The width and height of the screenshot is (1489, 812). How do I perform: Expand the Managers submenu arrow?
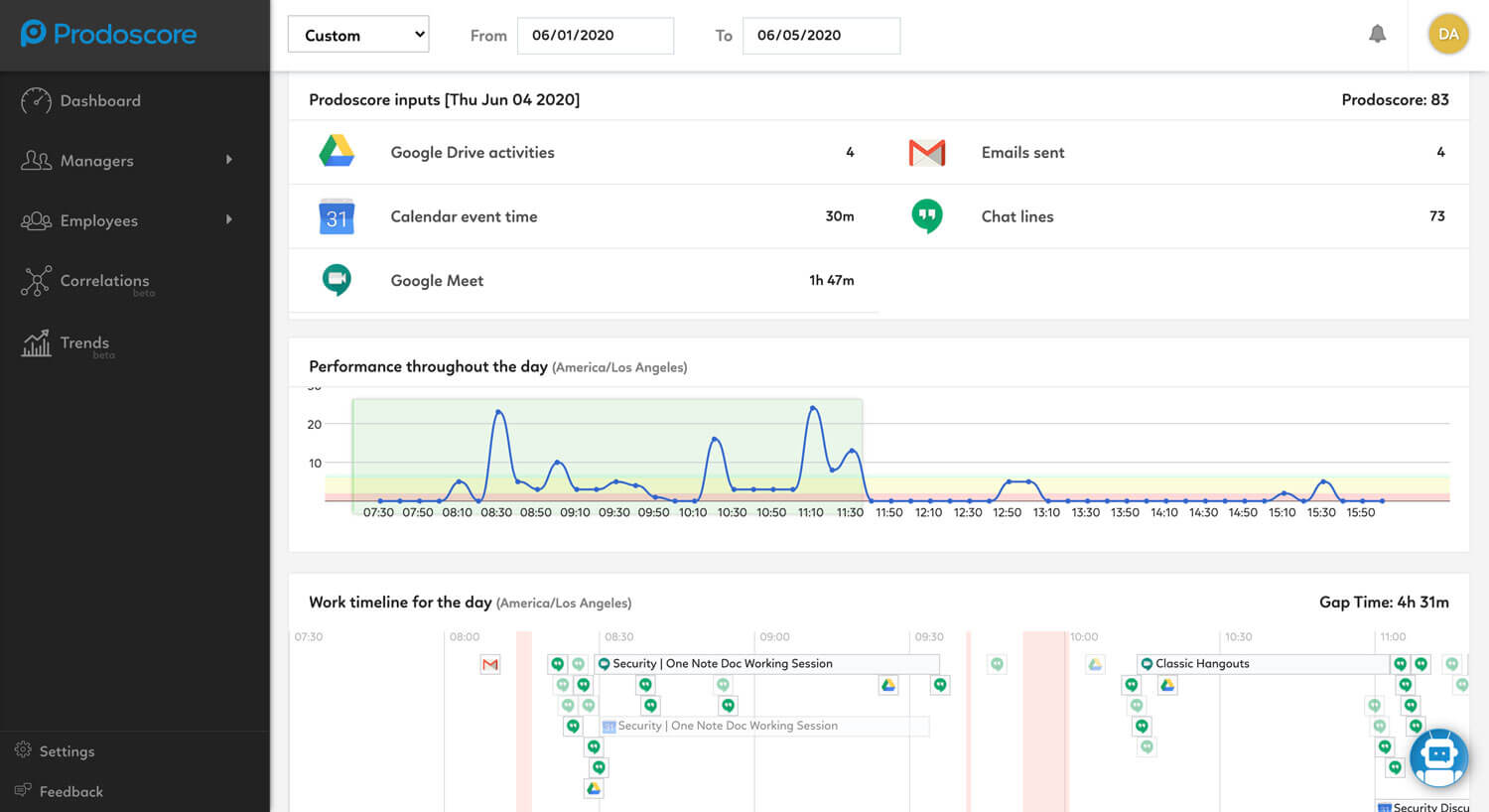[229, 160]
